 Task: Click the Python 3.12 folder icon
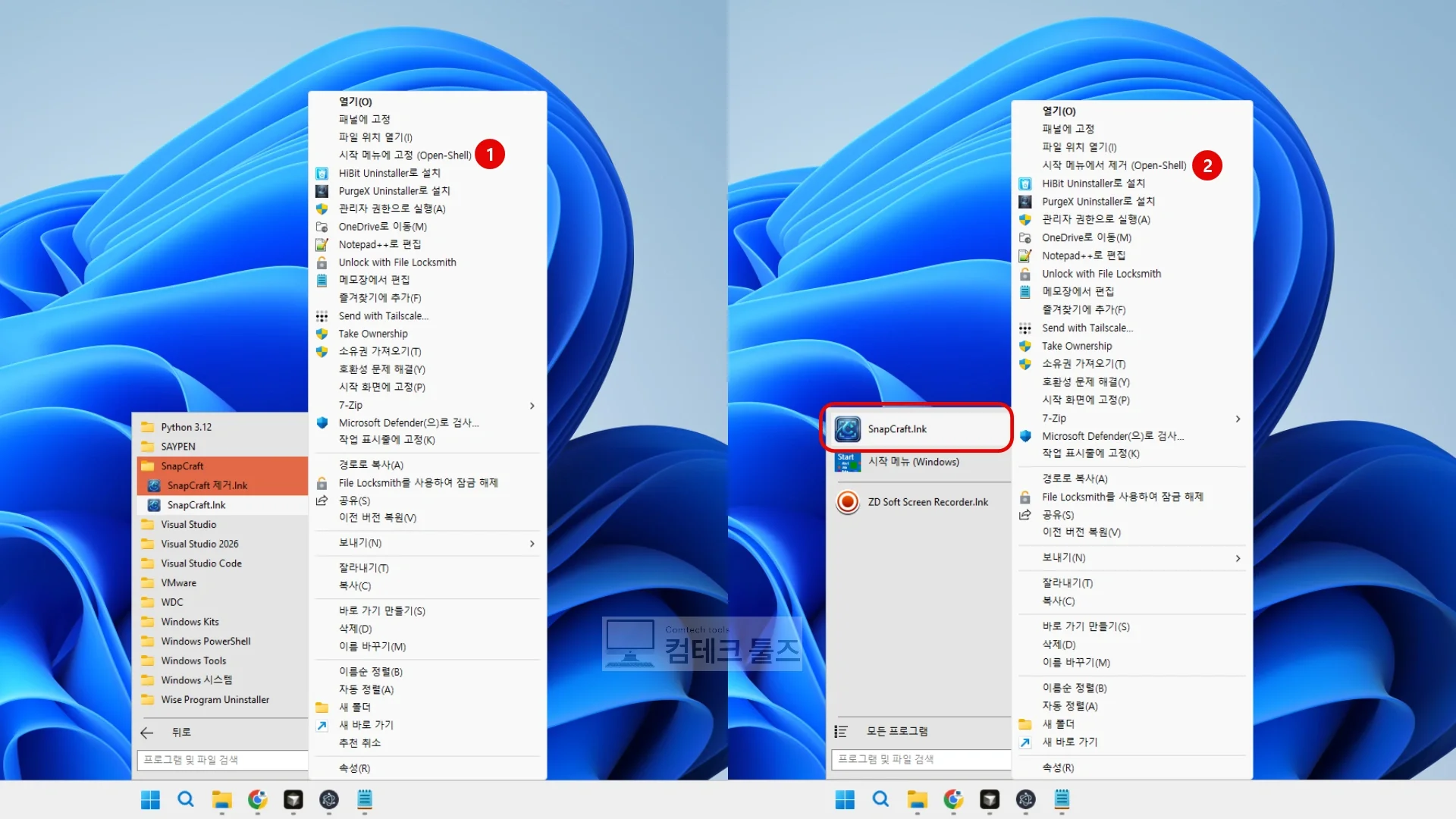(x=148, y=427)
